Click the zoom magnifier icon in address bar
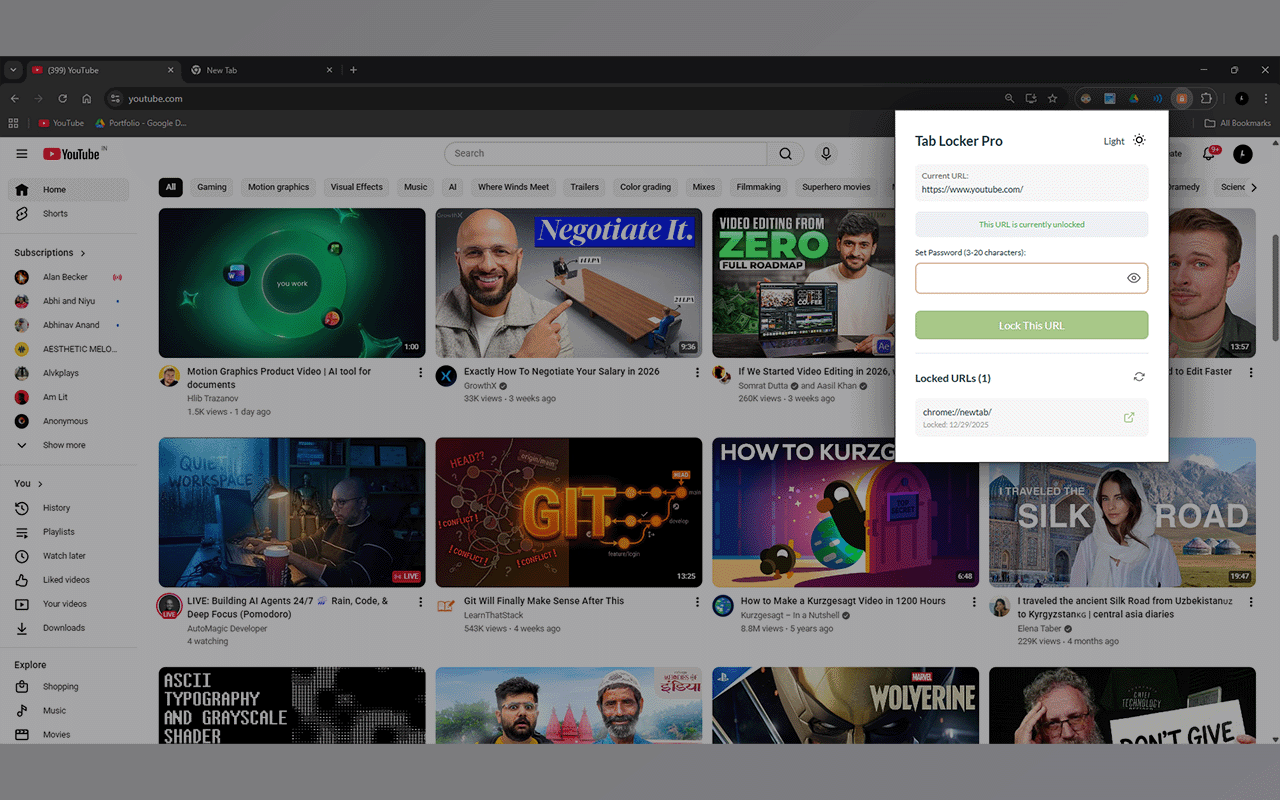 (x=1009, y=98)
